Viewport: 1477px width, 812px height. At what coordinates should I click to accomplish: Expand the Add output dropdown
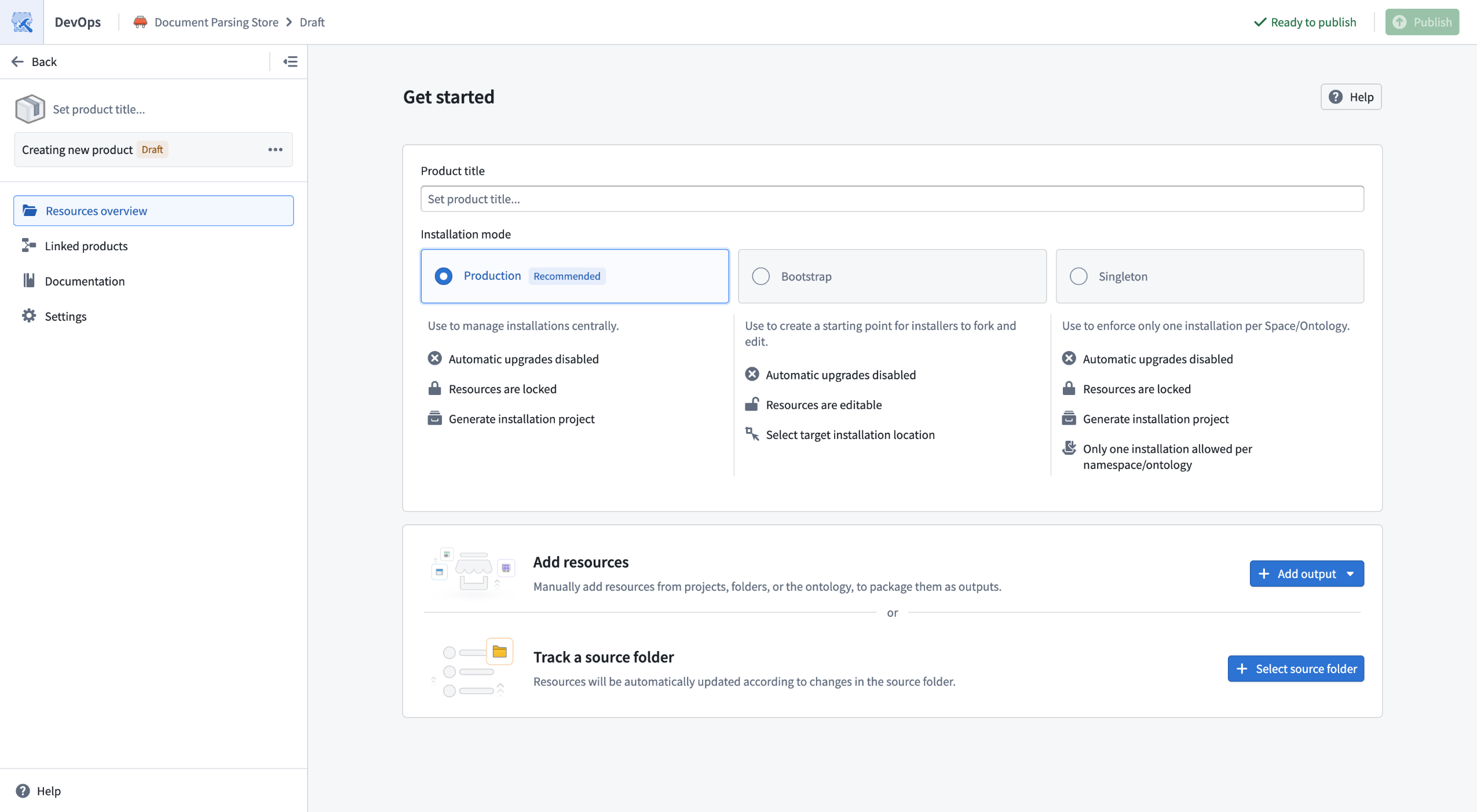point(1306,573)
